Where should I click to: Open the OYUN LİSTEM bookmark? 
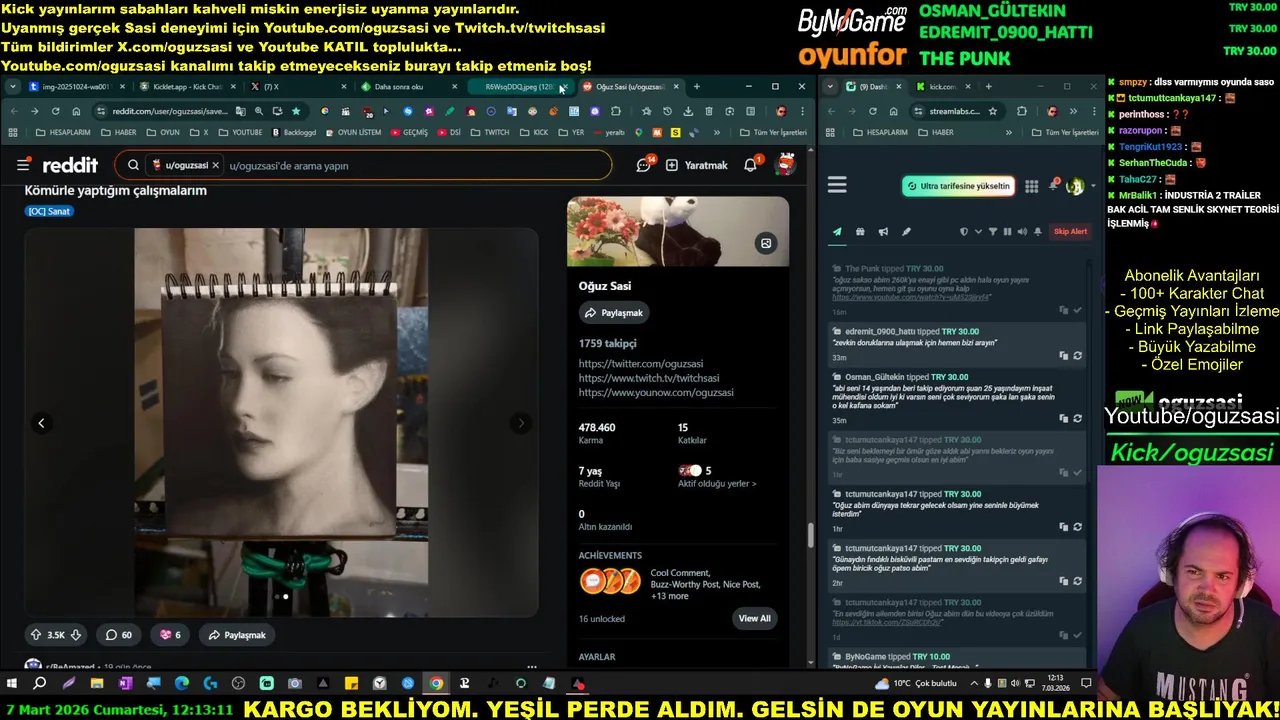(x=352, y=132)
